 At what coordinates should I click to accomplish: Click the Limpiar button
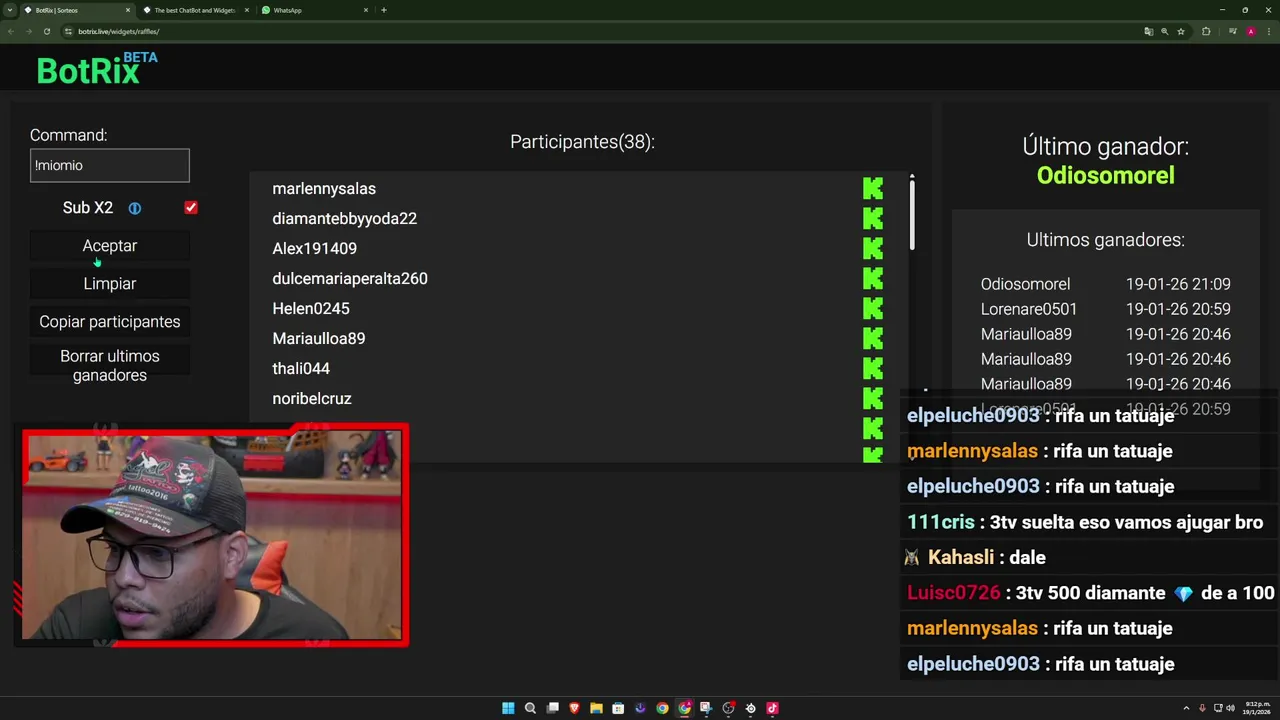coord(110,284)
